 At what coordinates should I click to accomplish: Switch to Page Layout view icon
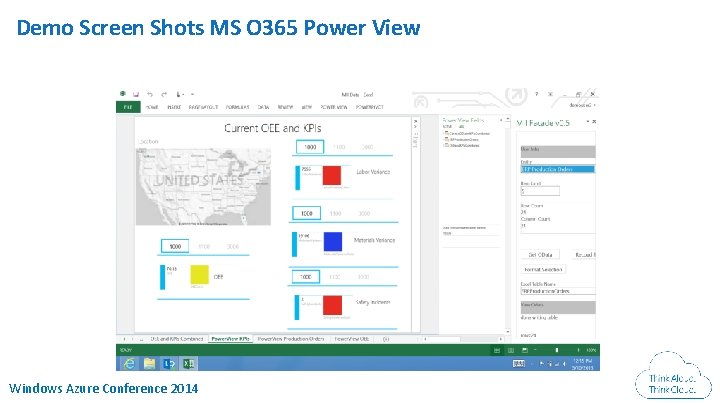[511, 350]
